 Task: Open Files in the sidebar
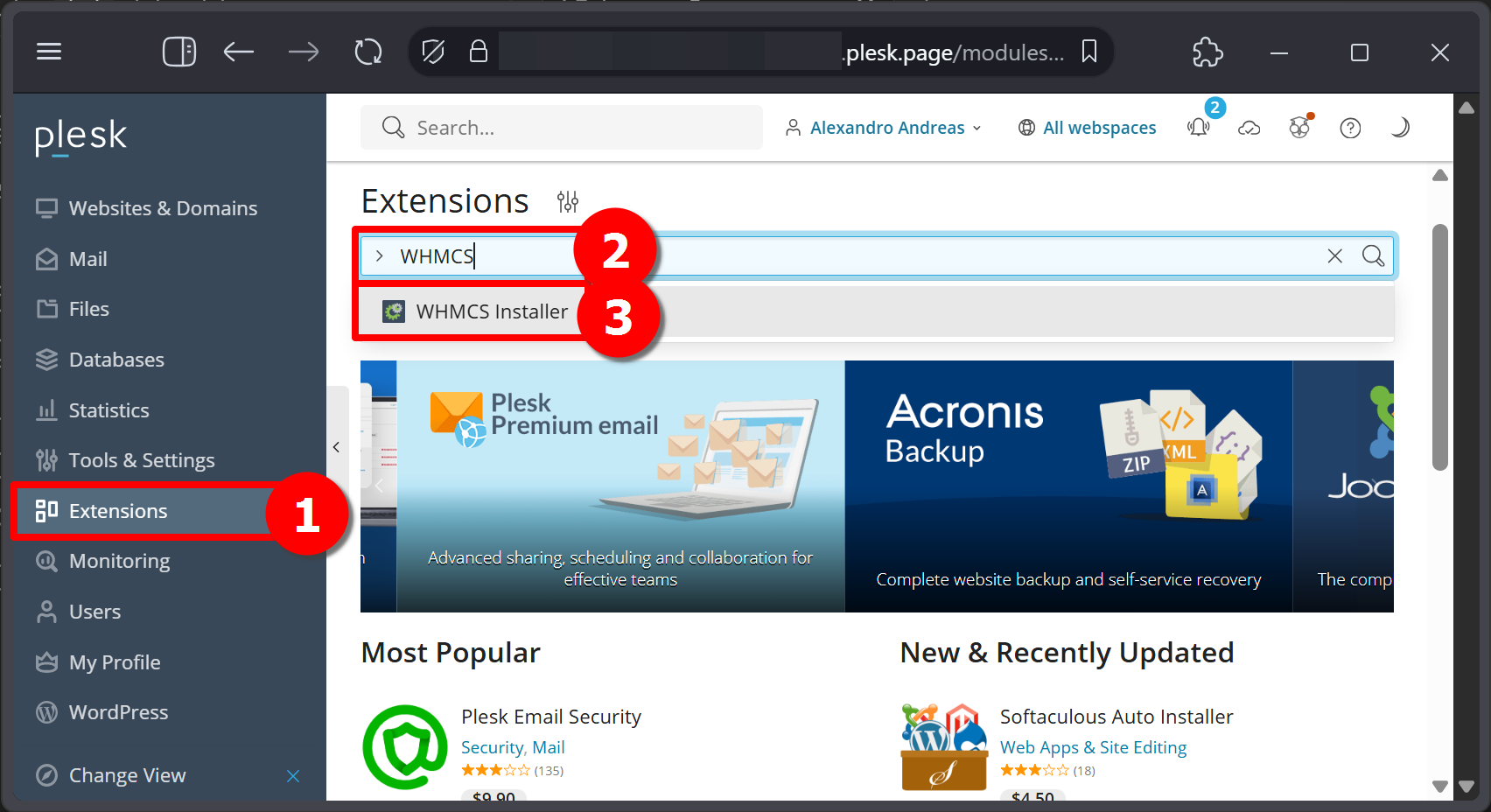tap(88, 309)
